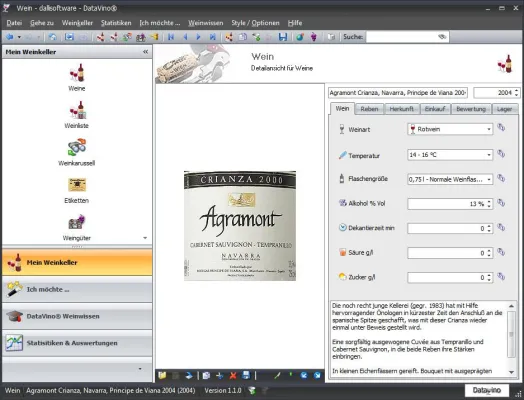Click the scissors cut icon below the label
Screen dimensions: 524x400
pyautogui.click(x=220, y=376)
